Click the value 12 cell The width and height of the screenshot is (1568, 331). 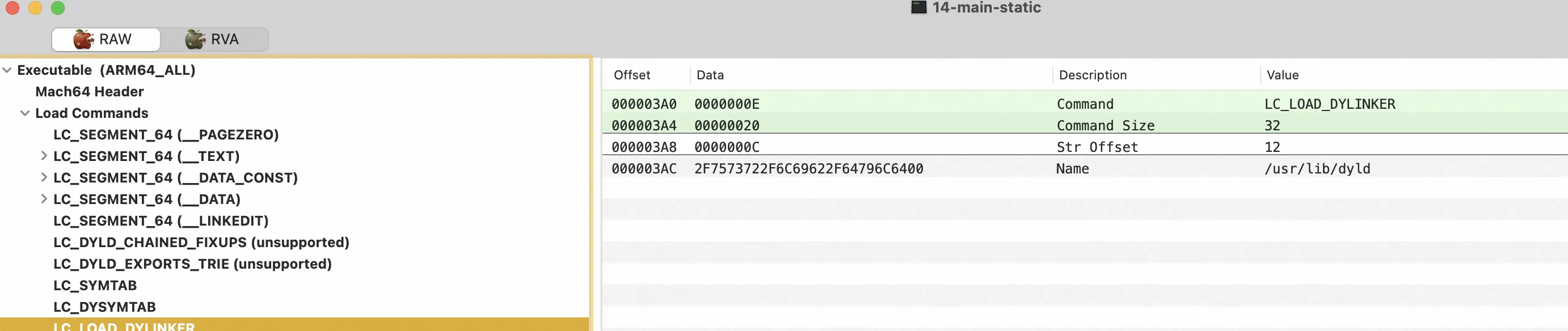(1272, 147)
